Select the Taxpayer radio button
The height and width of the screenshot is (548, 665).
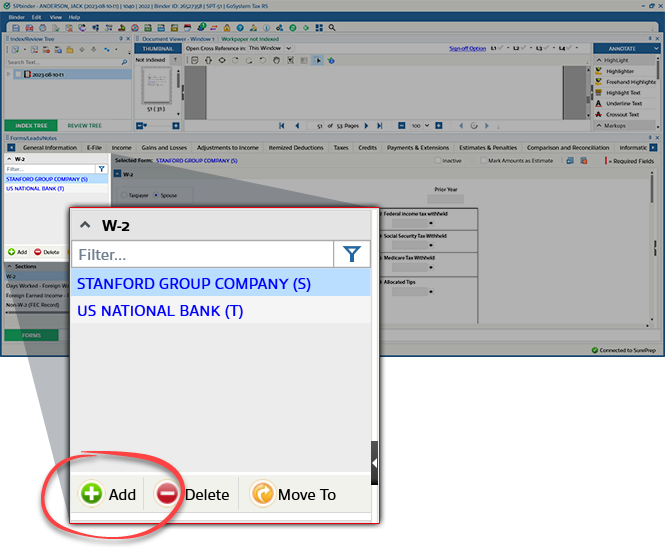point(124,195)
